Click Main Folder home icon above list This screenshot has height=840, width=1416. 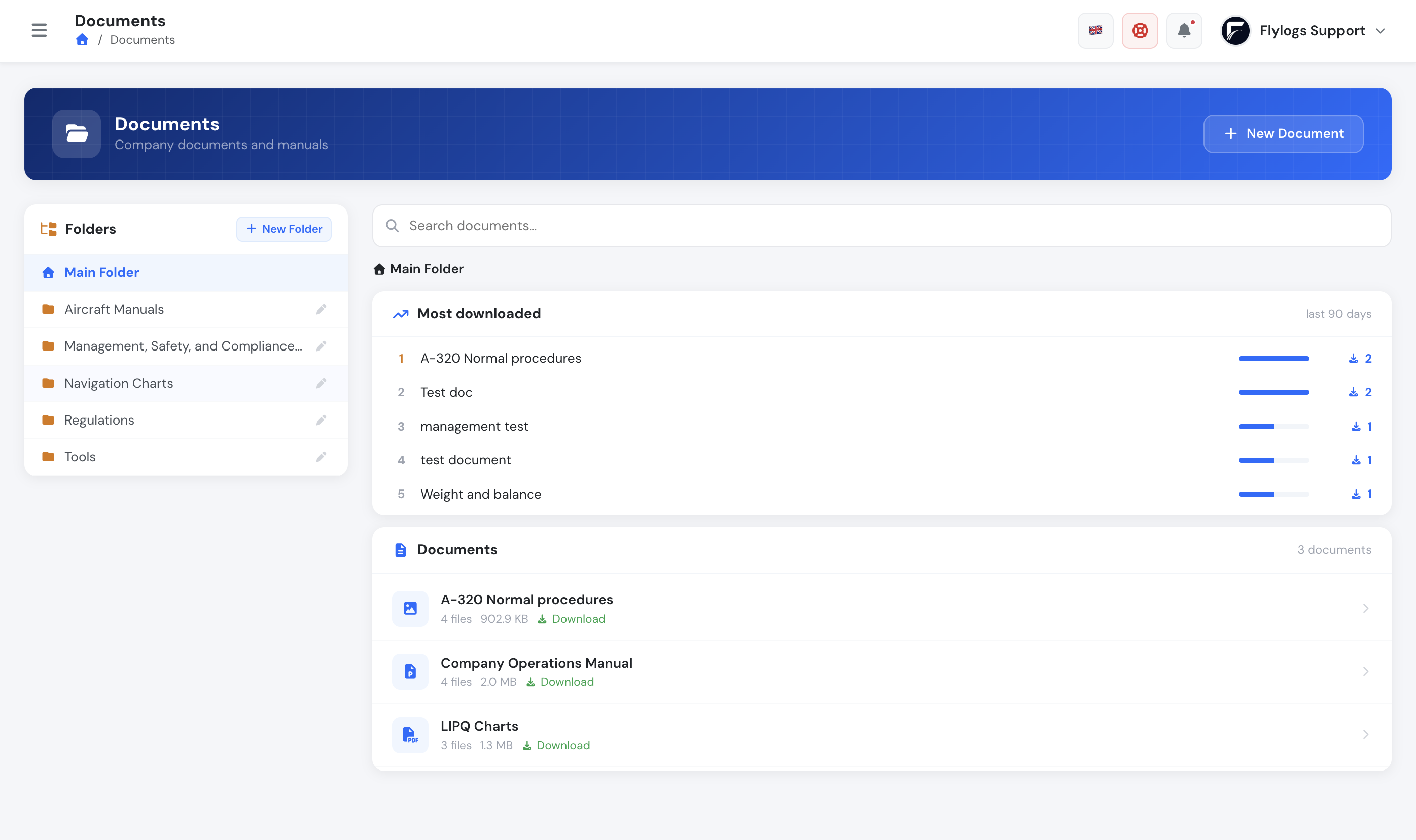tap(379, 269)
